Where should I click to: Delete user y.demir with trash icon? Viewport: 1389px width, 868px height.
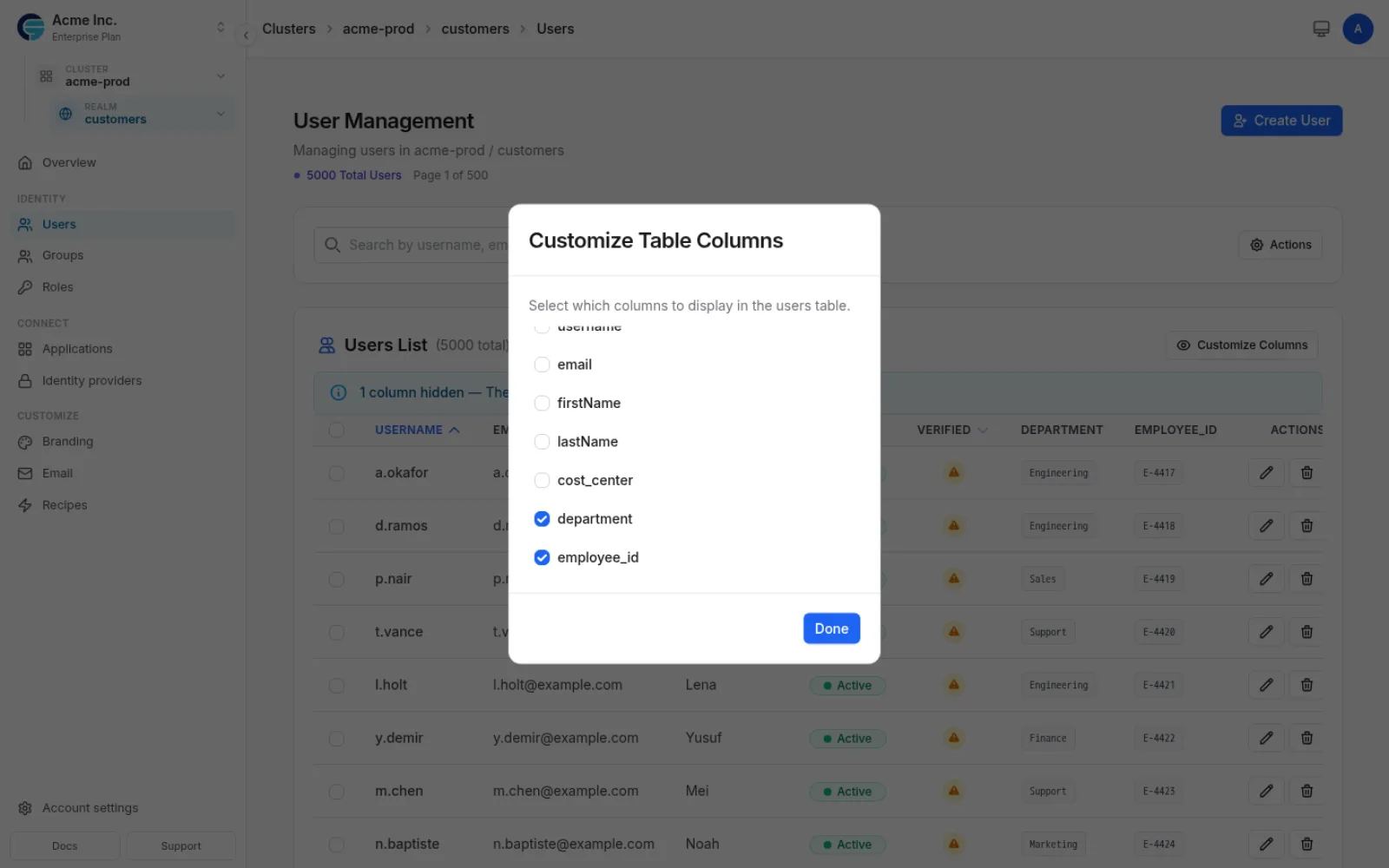coord(1307,738)
